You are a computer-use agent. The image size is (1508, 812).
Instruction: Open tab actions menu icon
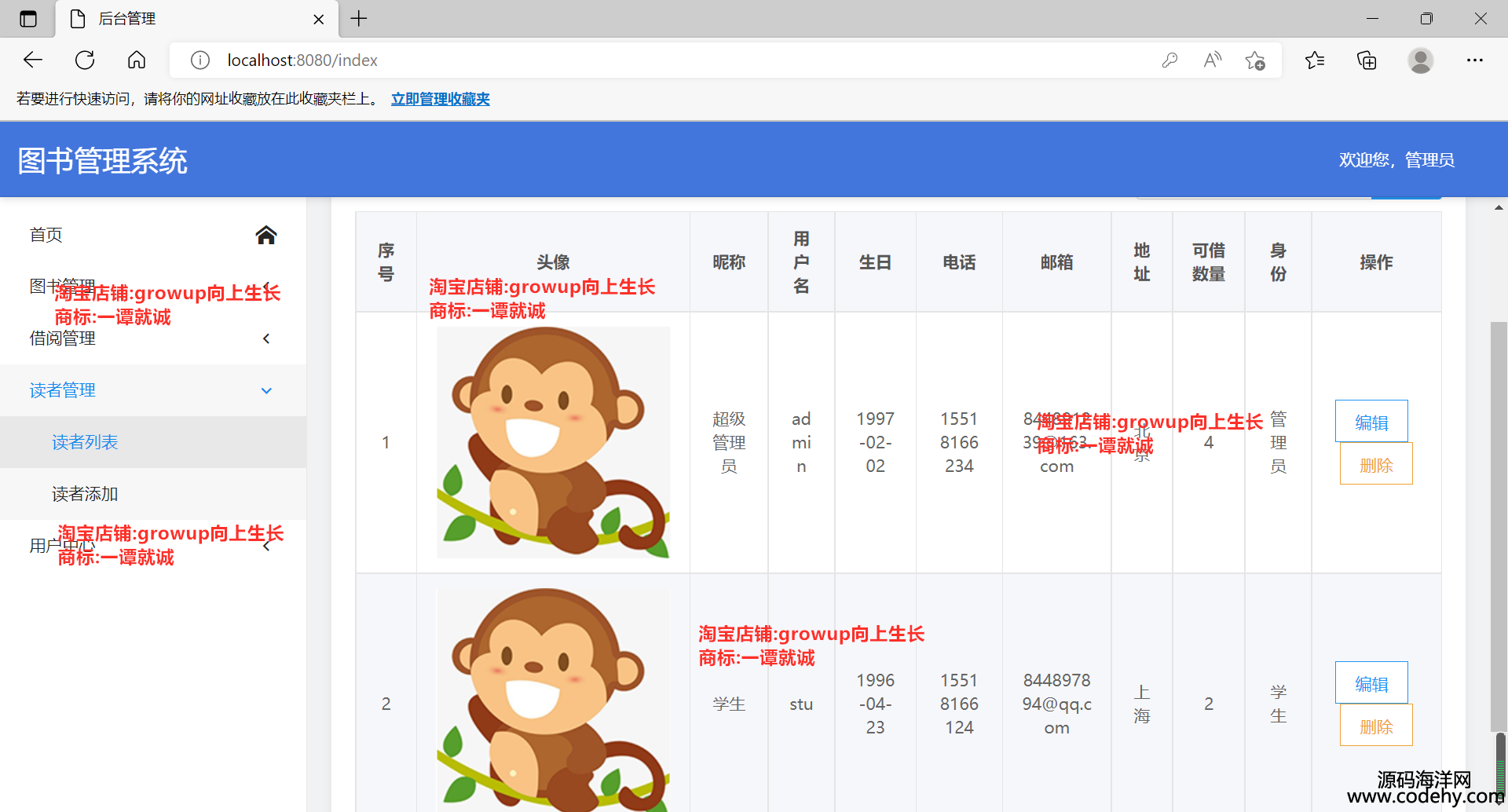click(28, 19)
